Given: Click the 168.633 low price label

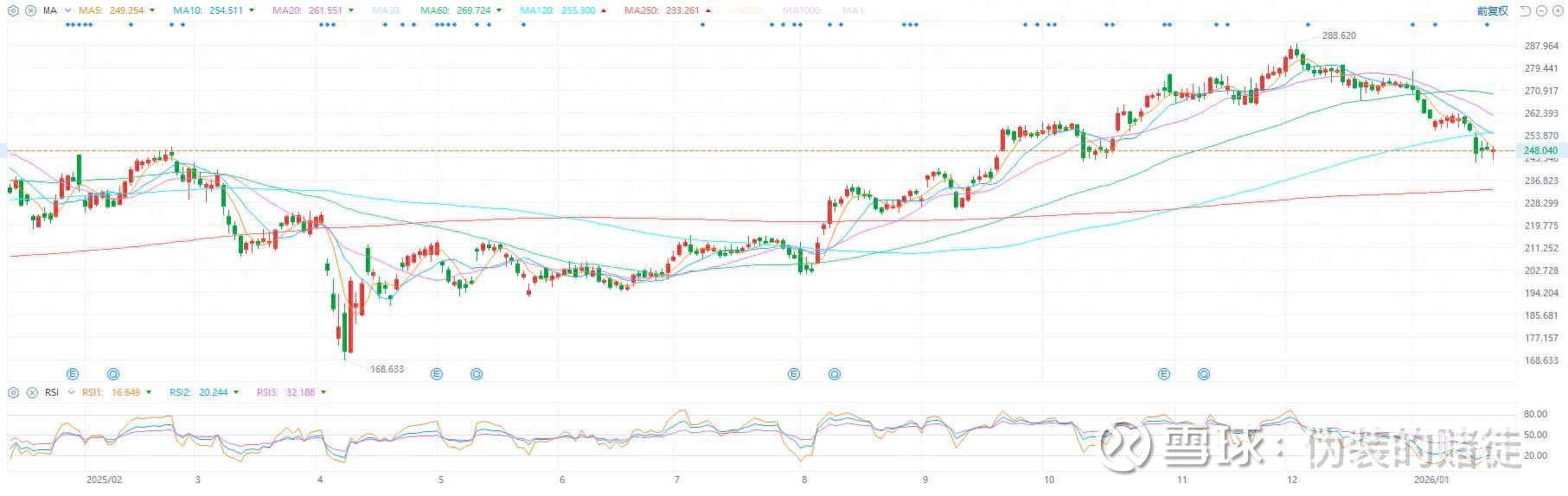Looking at the screenshot, I should click(x=387, y=369).
